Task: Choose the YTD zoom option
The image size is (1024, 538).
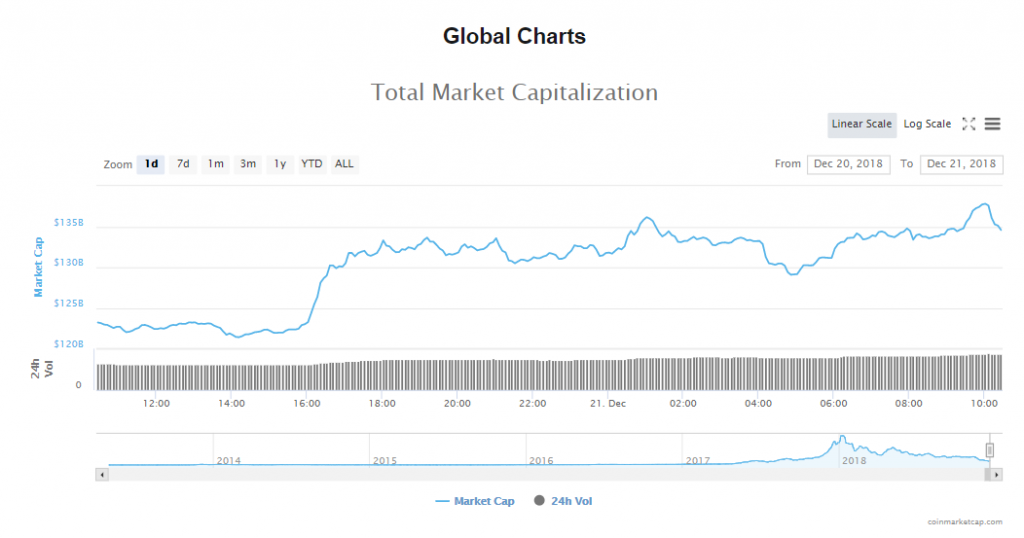Action: pos(312,164)
